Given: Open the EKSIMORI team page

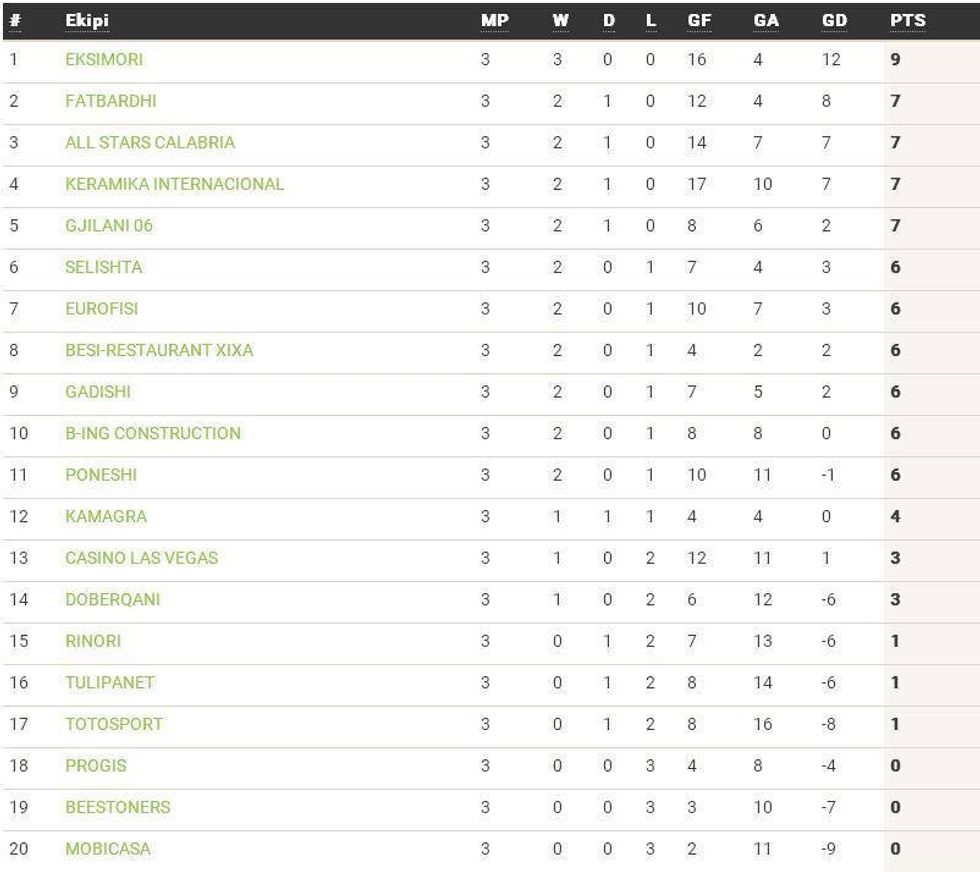Looking at the screenshot, I should pos(102,59).
